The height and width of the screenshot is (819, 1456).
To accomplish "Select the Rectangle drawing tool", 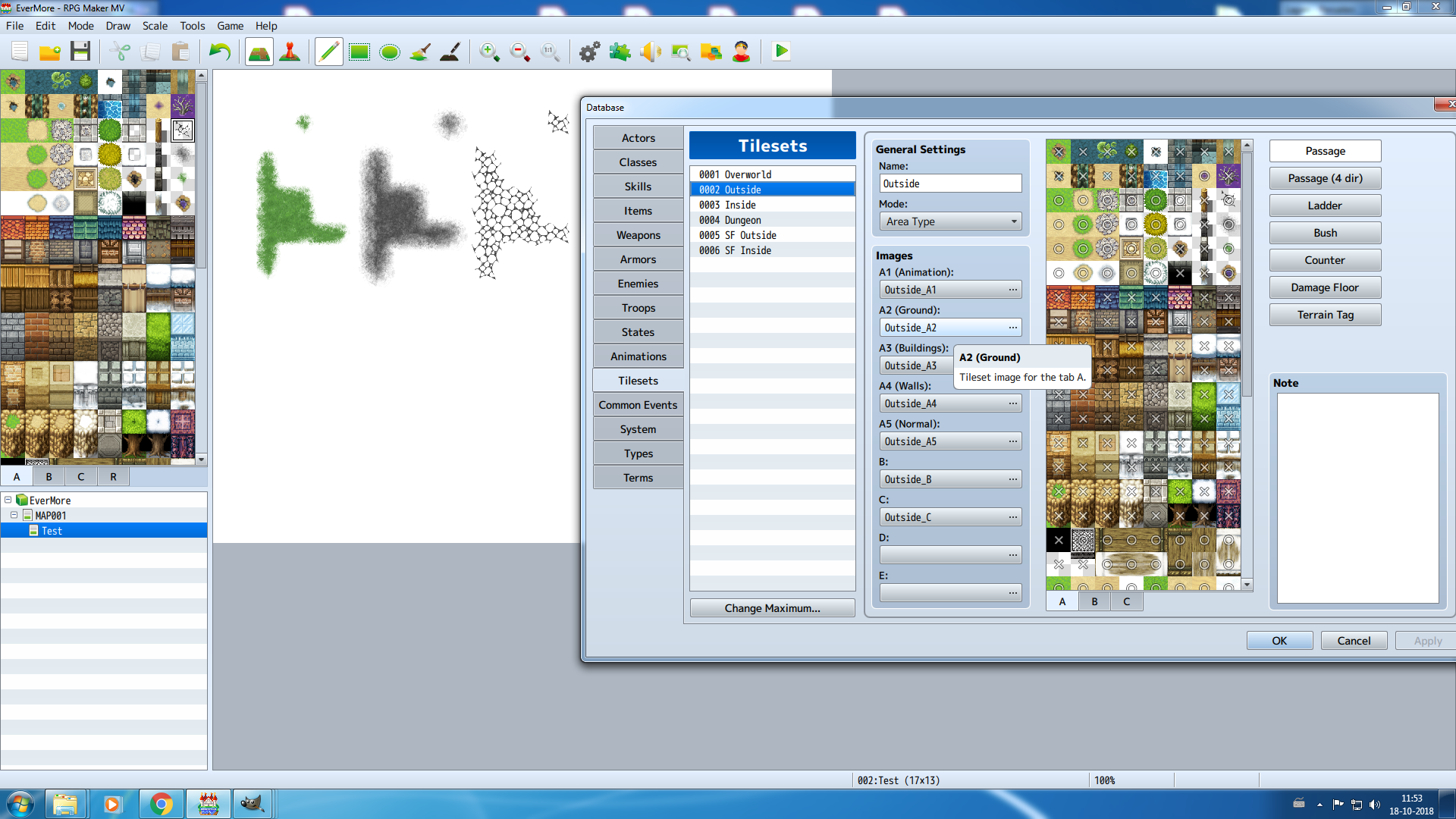I will pyautogui.click(x=359, y=52).
